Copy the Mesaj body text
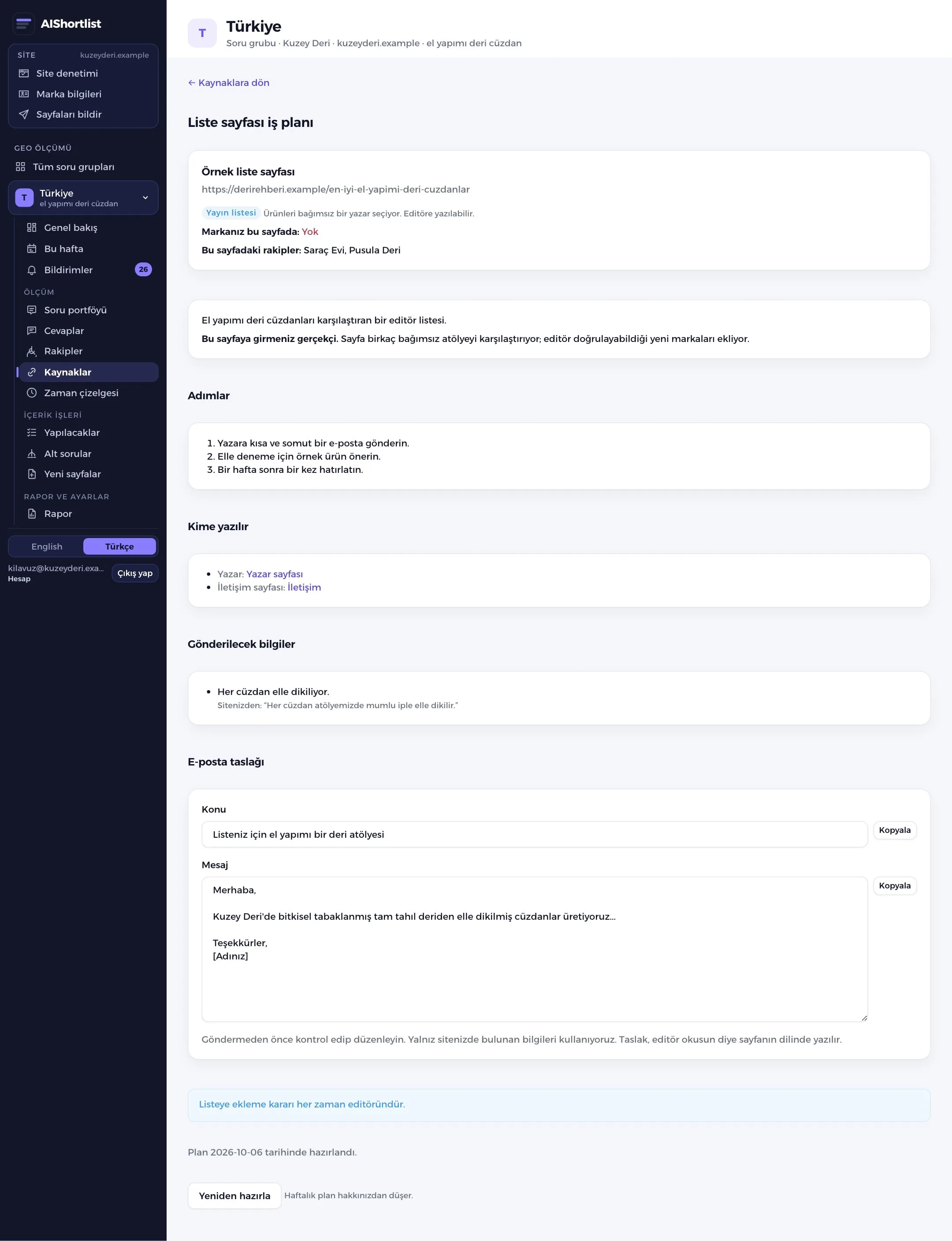 [x=895, y=886]
